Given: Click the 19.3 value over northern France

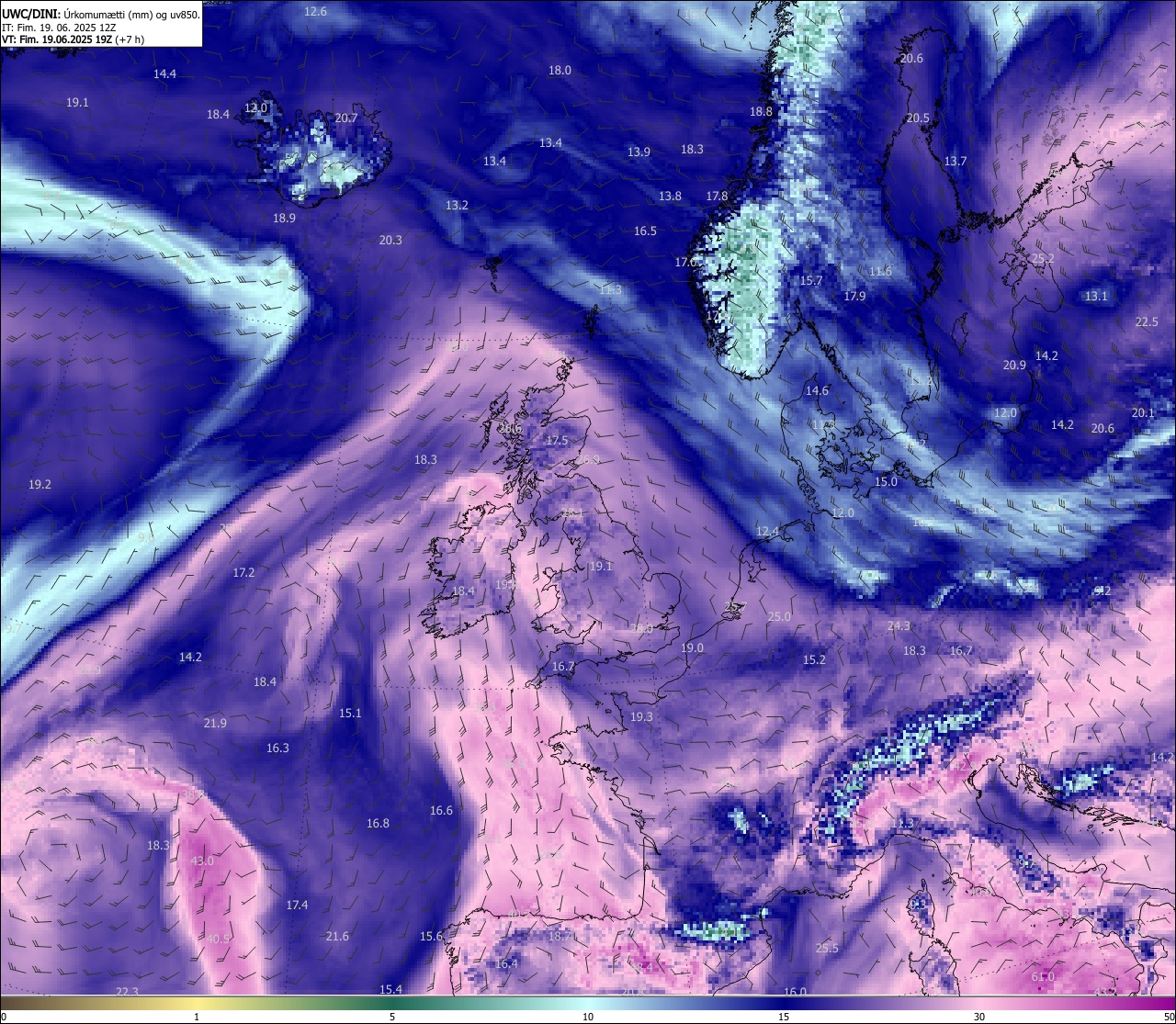Looking at the screenshot, I should [641, 716].
